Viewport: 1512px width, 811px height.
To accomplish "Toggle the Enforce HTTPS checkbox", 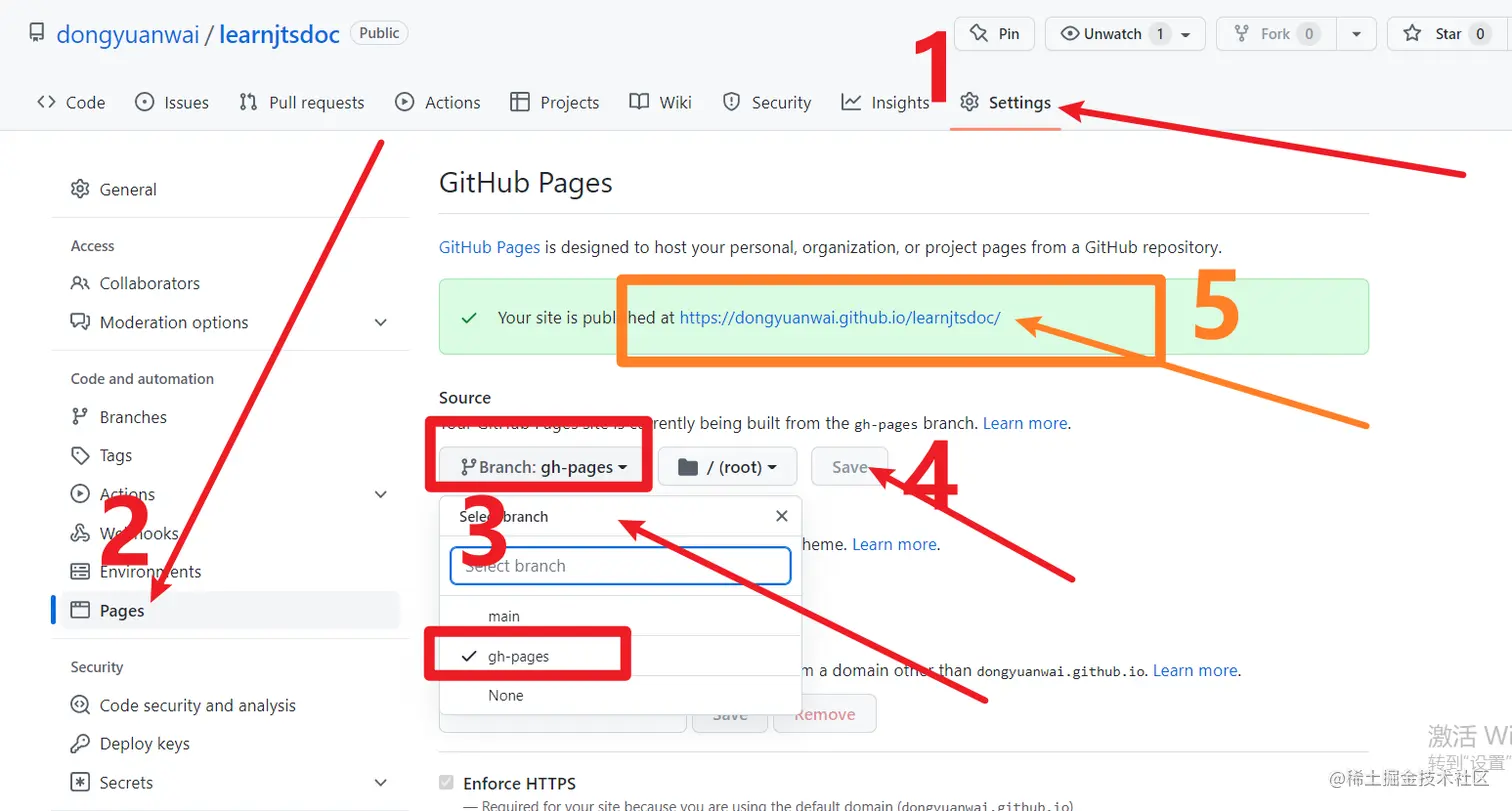I will (x=446, y=783).
